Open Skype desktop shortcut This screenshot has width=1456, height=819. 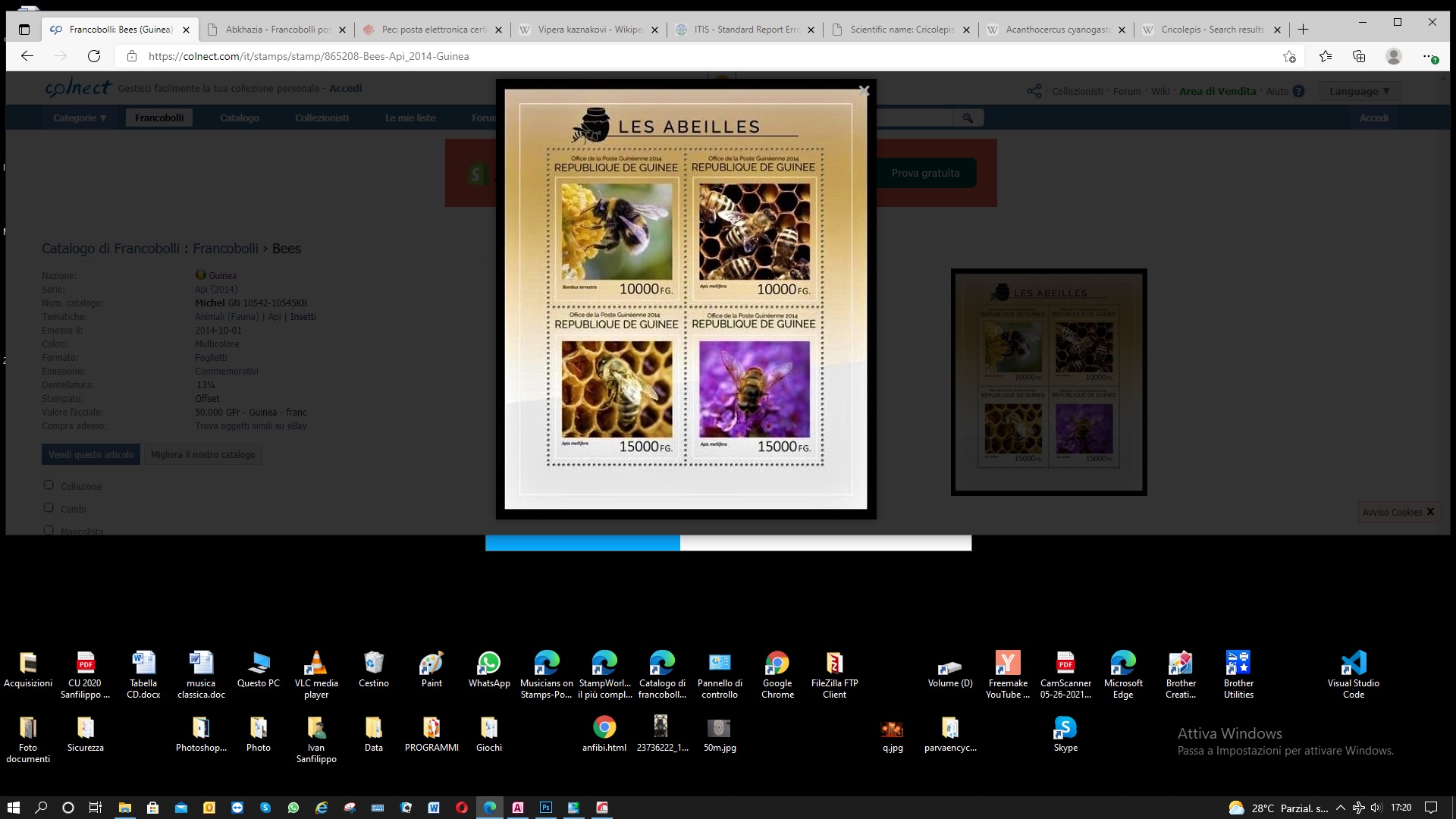coord(1065,734)
